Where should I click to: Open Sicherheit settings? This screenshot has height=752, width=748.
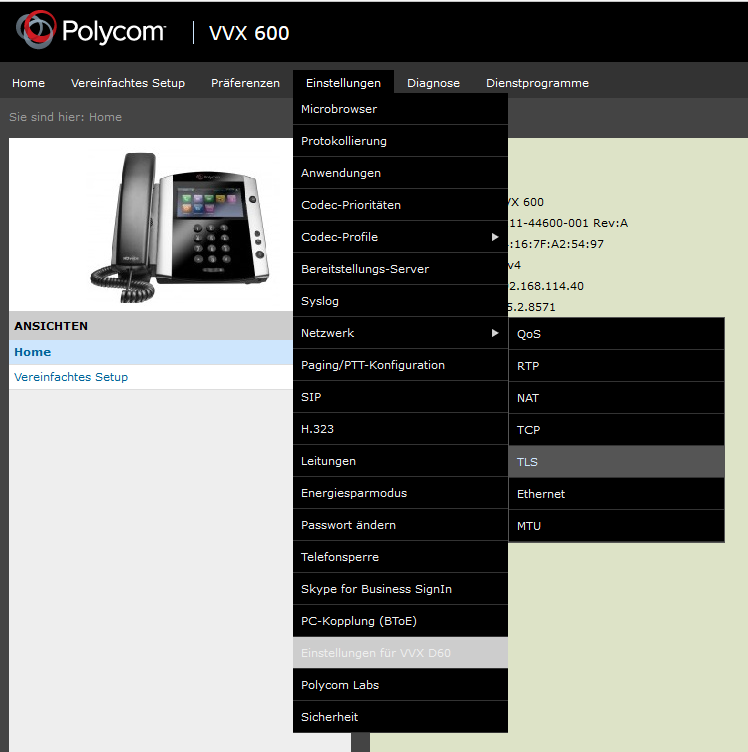coord(400,717)
